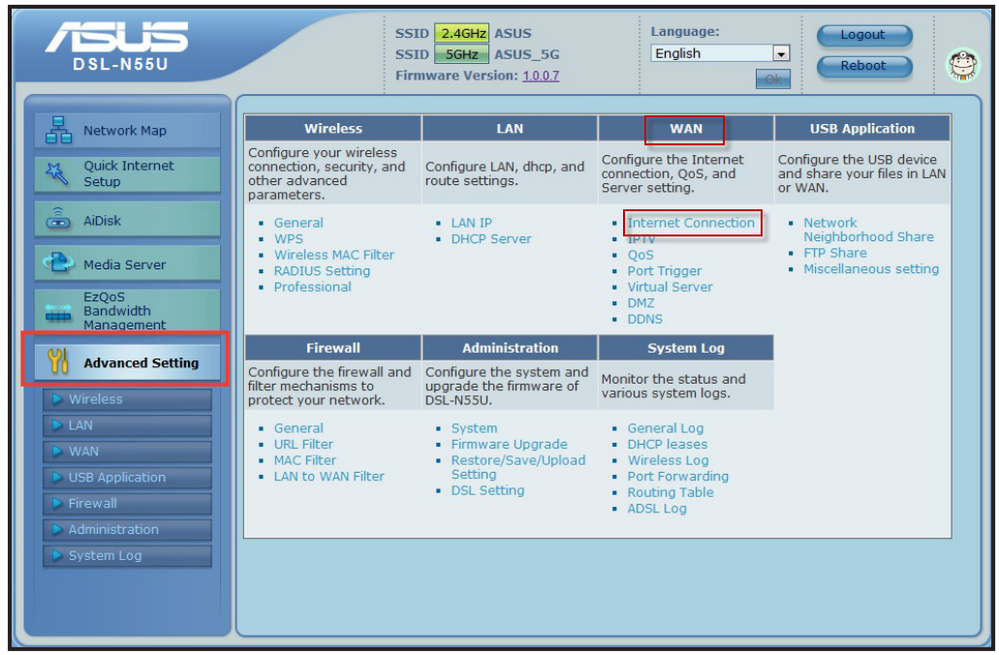
Task: Click arrow icon beside USB Application submenu
Action: click(57, 477)
